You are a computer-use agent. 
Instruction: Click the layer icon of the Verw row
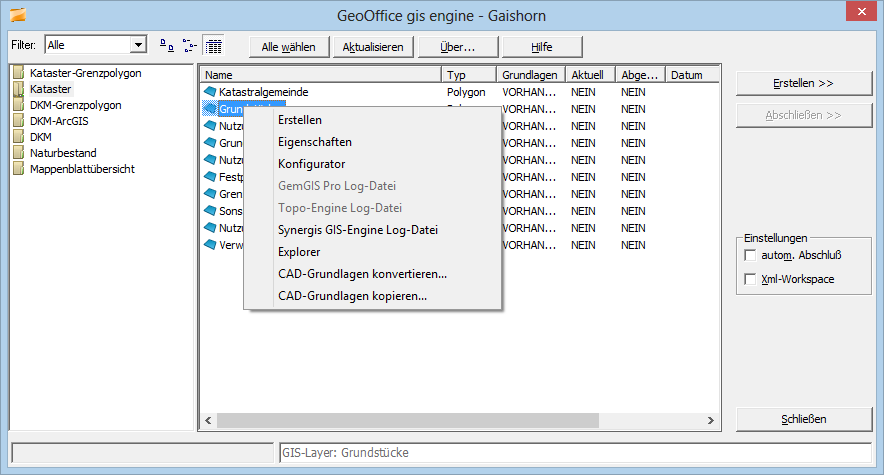click(210, 245)
